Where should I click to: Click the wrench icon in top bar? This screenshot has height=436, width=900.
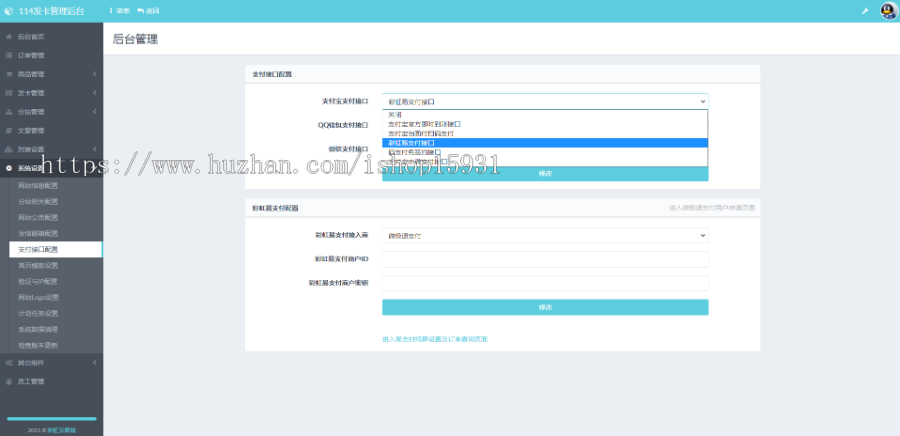coord(865,11)
